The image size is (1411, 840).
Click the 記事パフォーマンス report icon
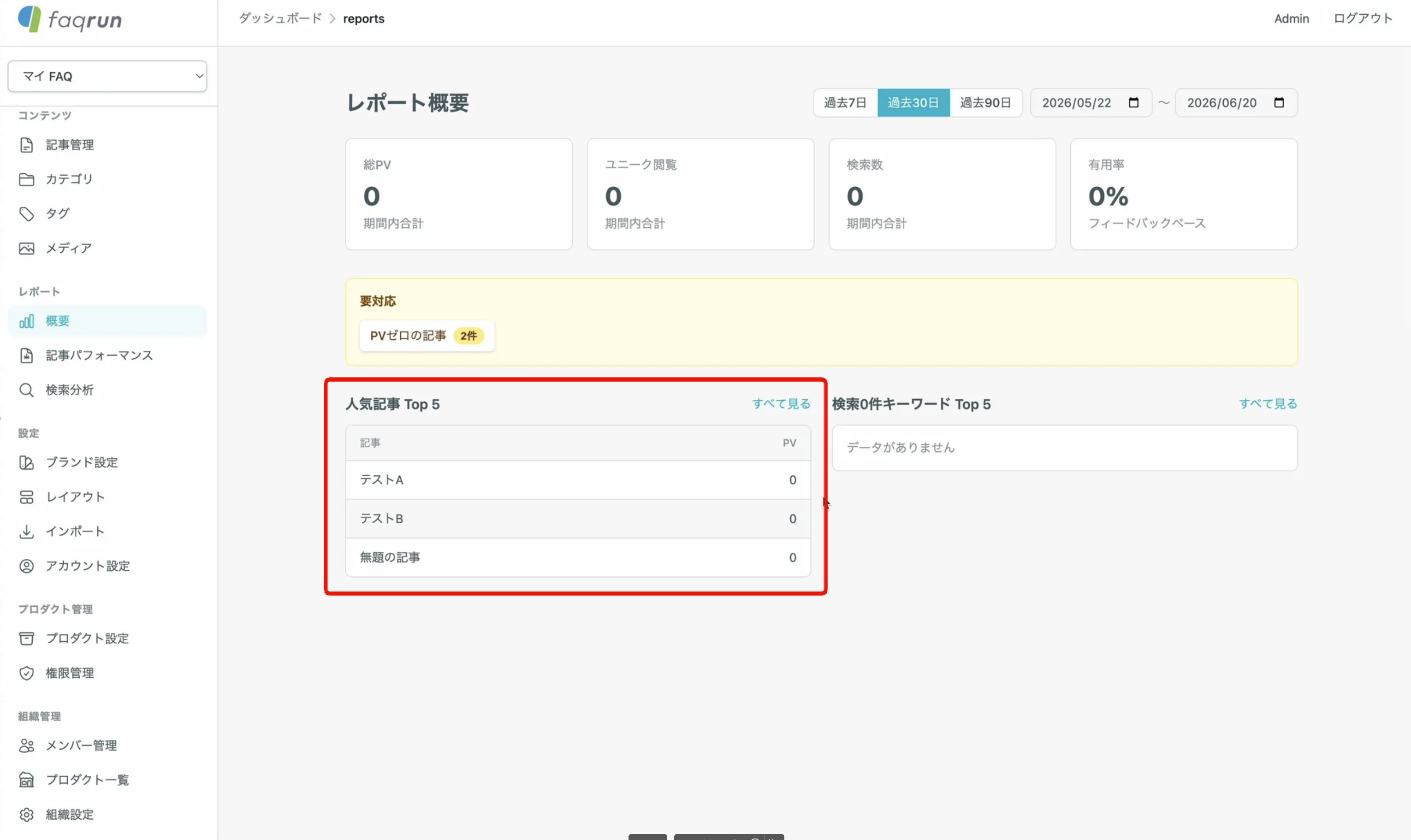click(27, 355)
